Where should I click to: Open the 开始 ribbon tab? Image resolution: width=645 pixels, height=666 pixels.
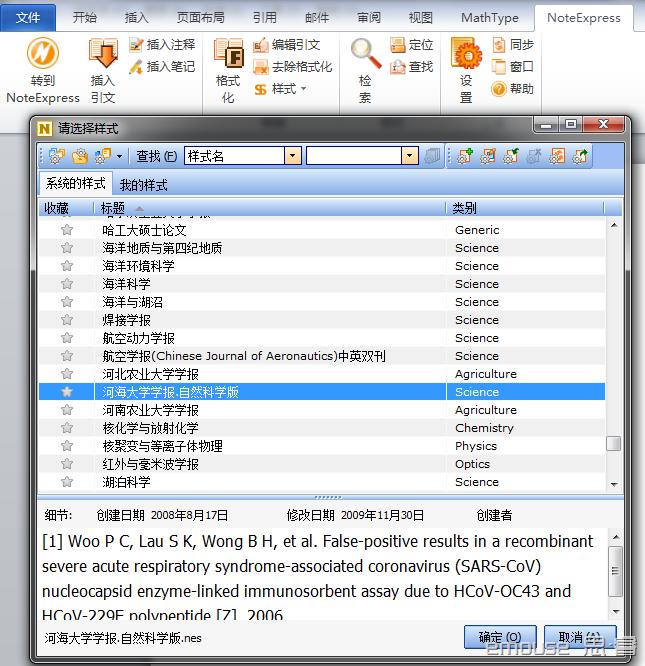point(84,17)
